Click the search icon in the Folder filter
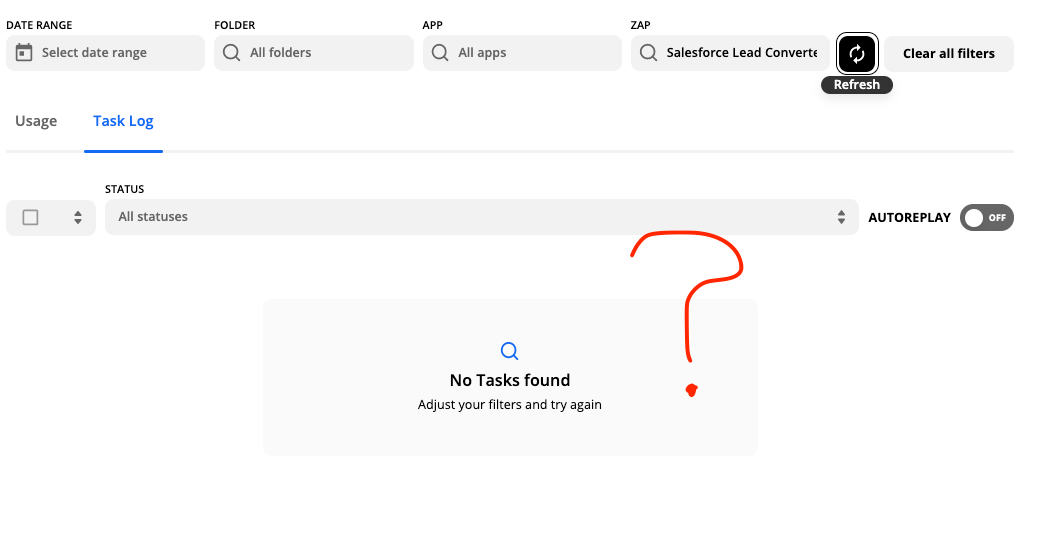The height and width of the screenshot is (541, 1054). pyautogui.click(x=231, y=52)
